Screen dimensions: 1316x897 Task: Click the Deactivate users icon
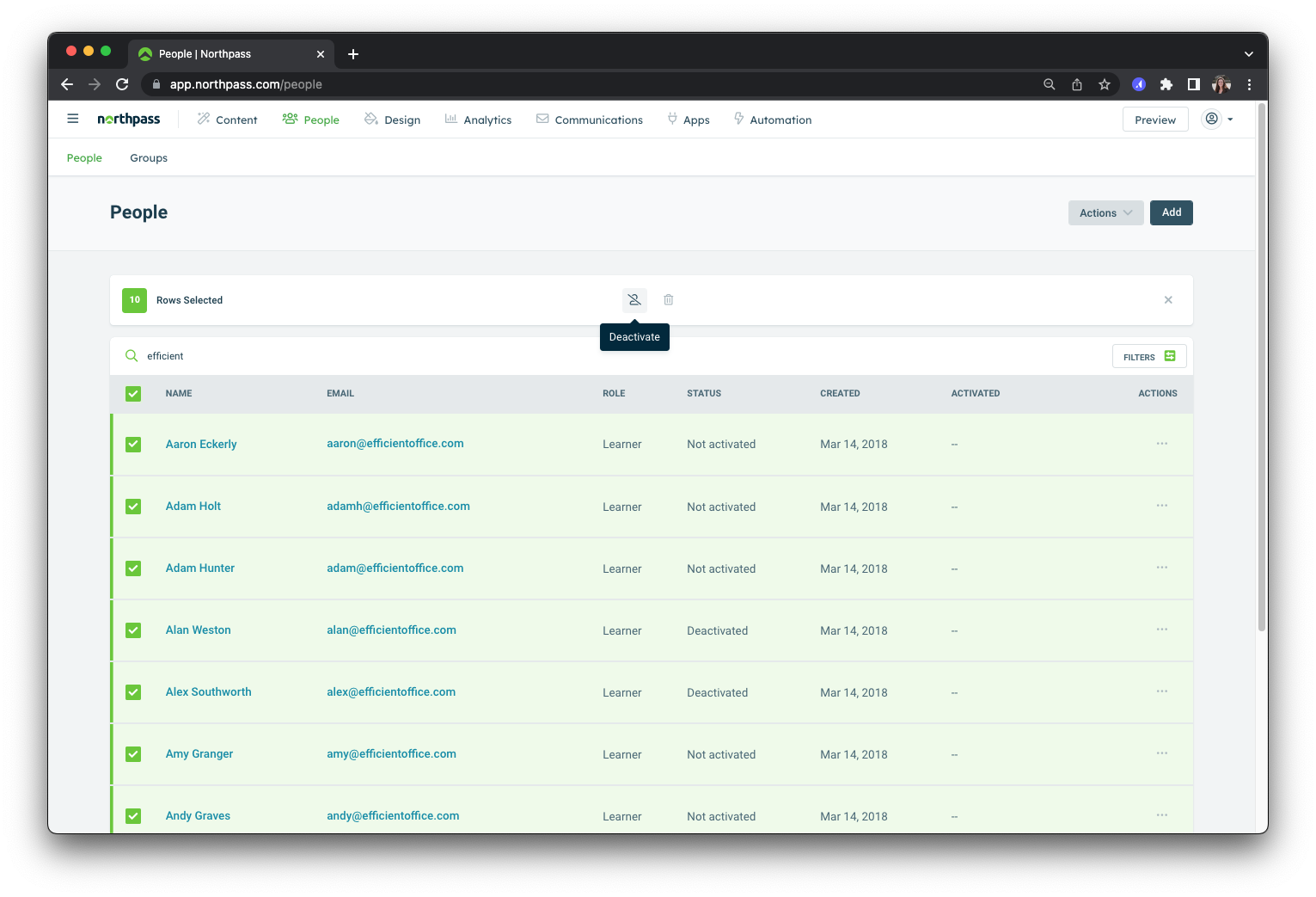pos(634,300)
